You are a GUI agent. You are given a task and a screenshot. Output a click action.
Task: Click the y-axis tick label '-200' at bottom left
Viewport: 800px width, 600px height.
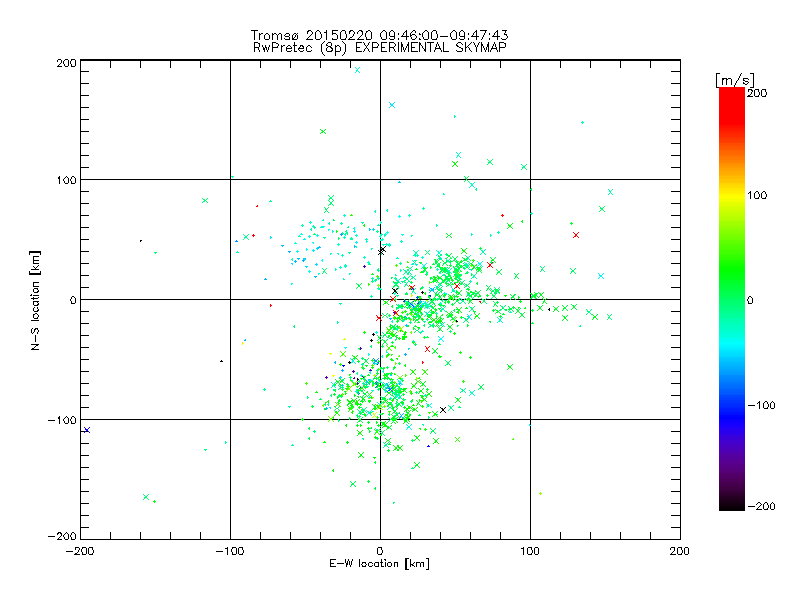[x=62, y=536]
